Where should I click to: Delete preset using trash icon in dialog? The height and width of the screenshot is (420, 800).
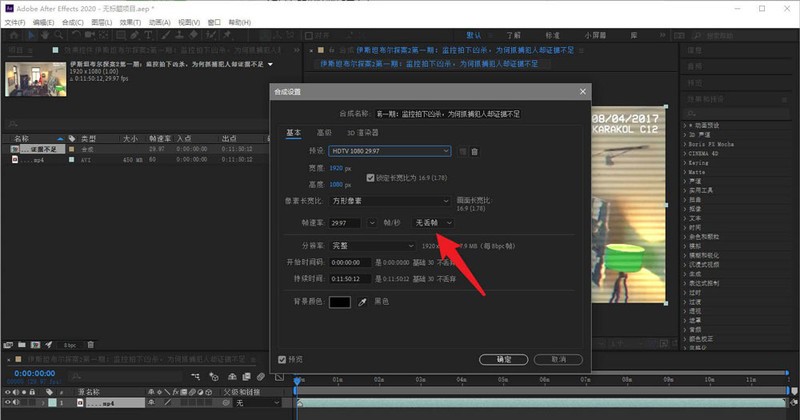point(475,151)
